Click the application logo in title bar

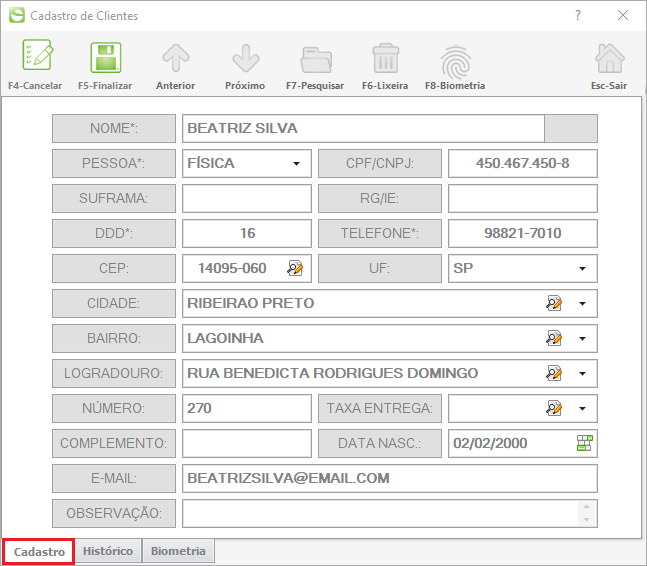(17, 15)
